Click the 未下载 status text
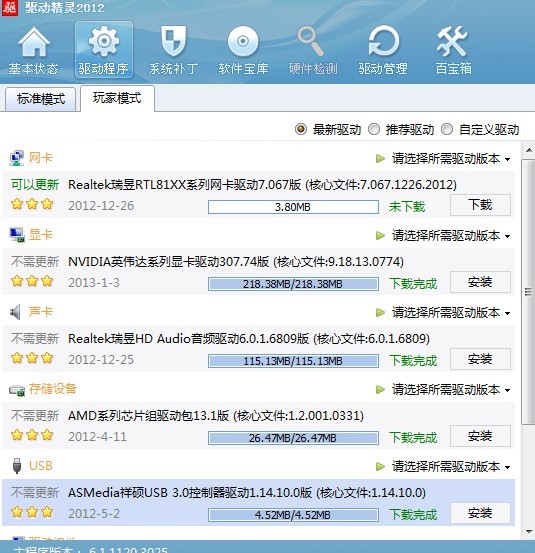The image size is (535, 553). [x=407, y=207]
